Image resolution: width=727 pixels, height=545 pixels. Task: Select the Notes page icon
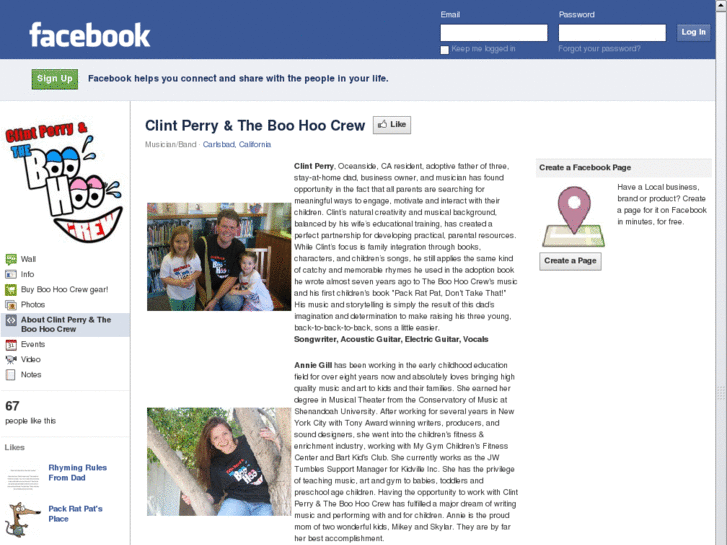[11, 375]
